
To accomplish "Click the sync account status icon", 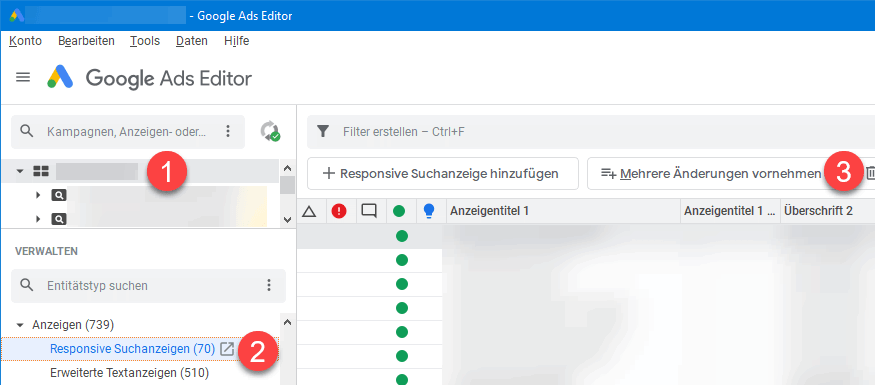I will [x=270, y=131].
